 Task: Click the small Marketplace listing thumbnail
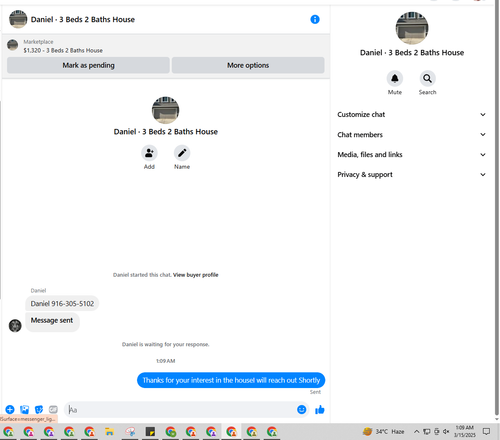(13, 45)
